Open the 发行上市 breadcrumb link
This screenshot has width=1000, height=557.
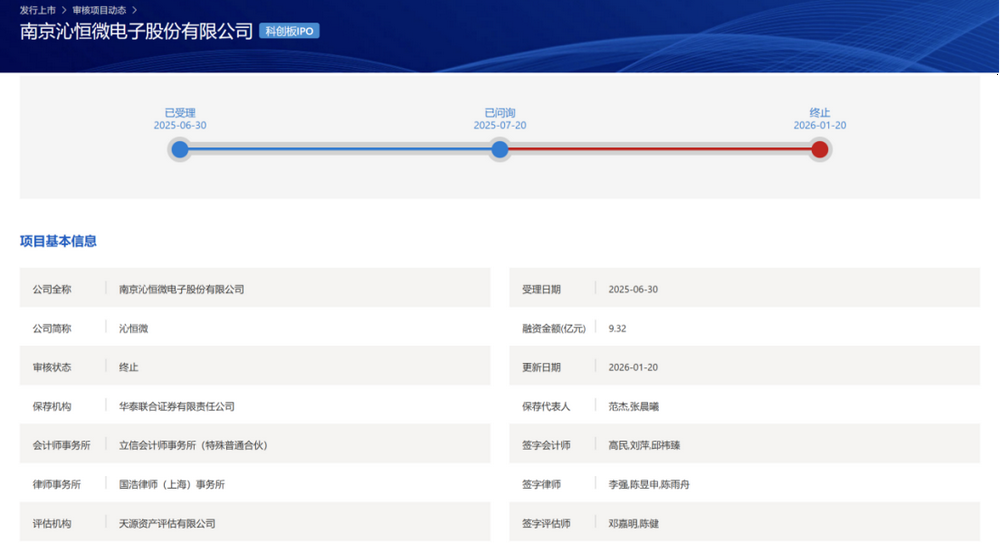coord(38,10)
